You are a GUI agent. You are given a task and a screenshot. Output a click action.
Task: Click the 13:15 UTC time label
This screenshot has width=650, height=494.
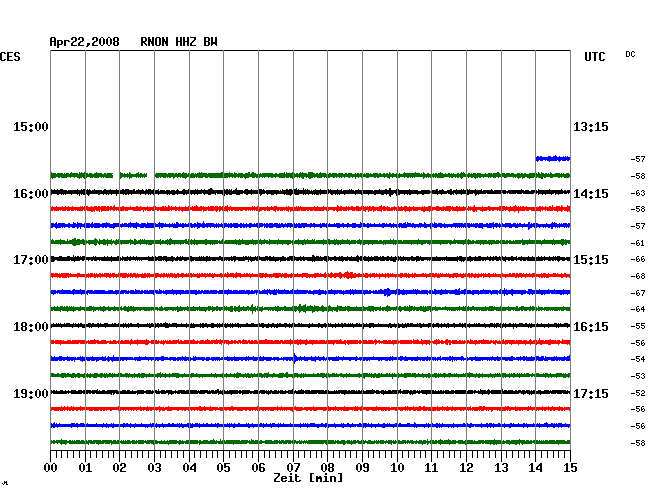tap(591, 127)
